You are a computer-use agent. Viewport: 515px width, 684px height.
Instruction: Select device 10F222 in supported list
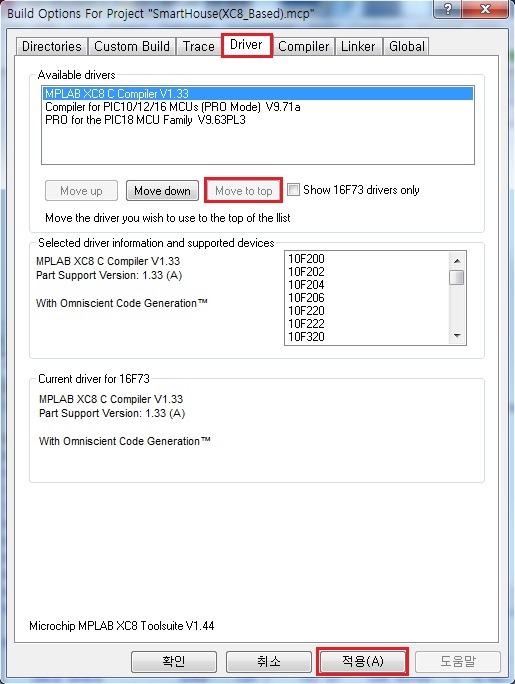(366, 324)
